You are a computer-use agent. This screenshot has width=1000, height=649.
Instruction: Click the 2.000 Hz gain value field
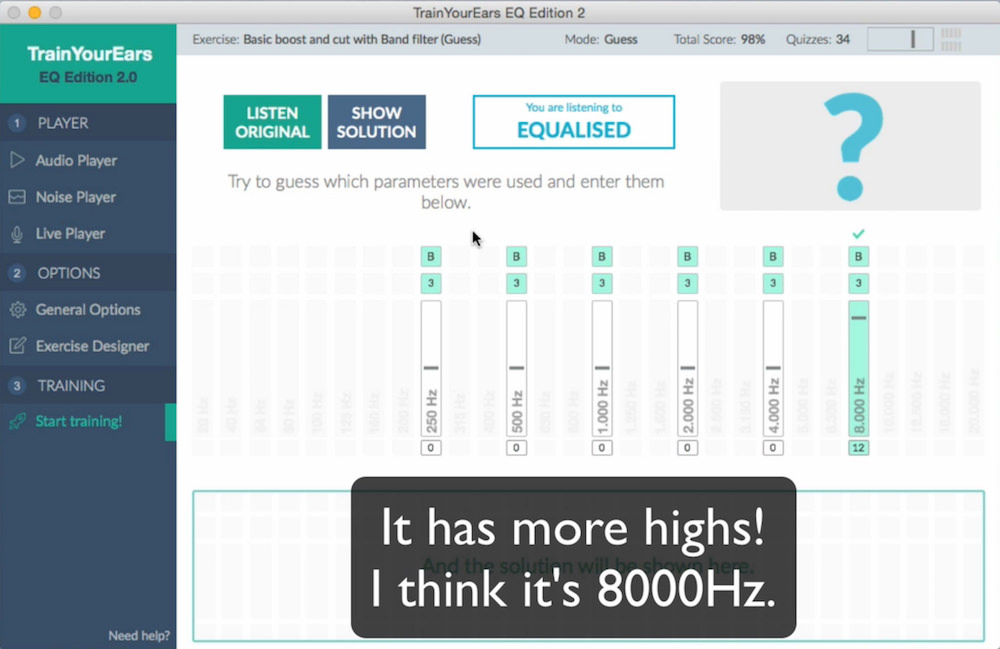(x=687, y=448)
